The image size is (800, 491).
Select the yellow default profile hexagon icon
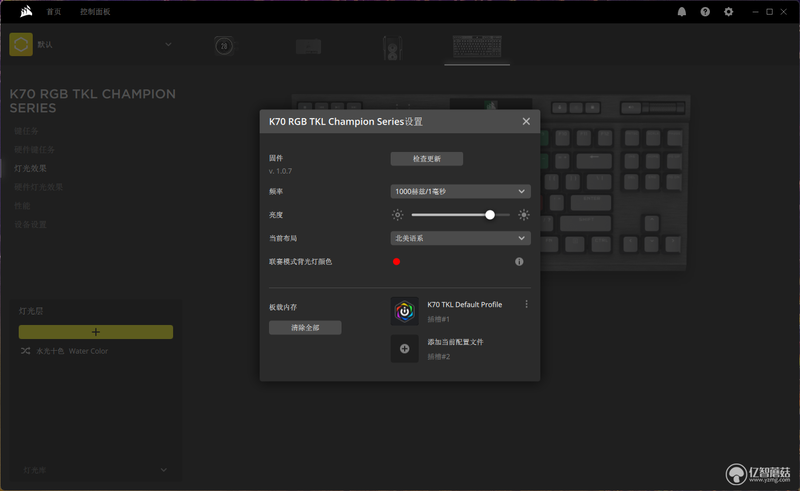click(x=21, y=44)
